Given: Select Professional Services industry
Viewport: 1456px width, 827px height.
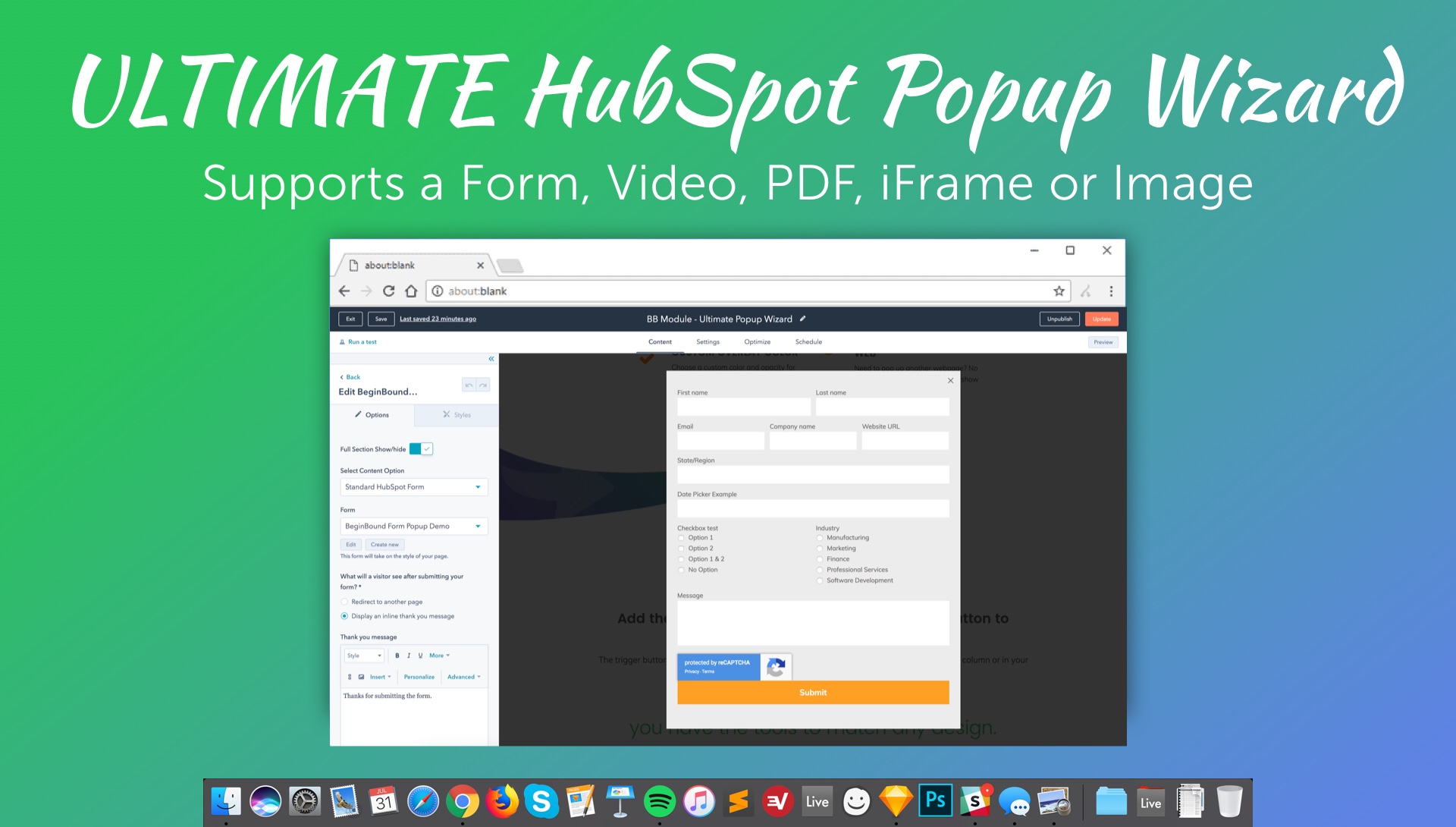Looking at the screenshot, I should (x=820, y=570).
